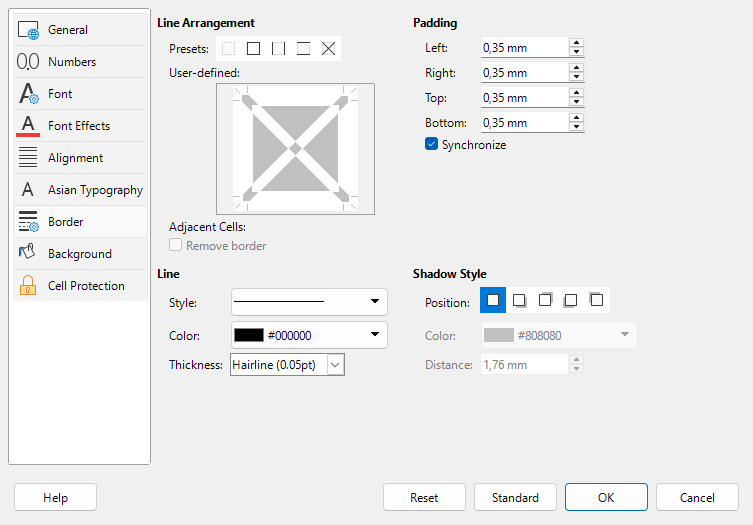
Task: Click the user-defined border preview frame
Action: (295, 149)
